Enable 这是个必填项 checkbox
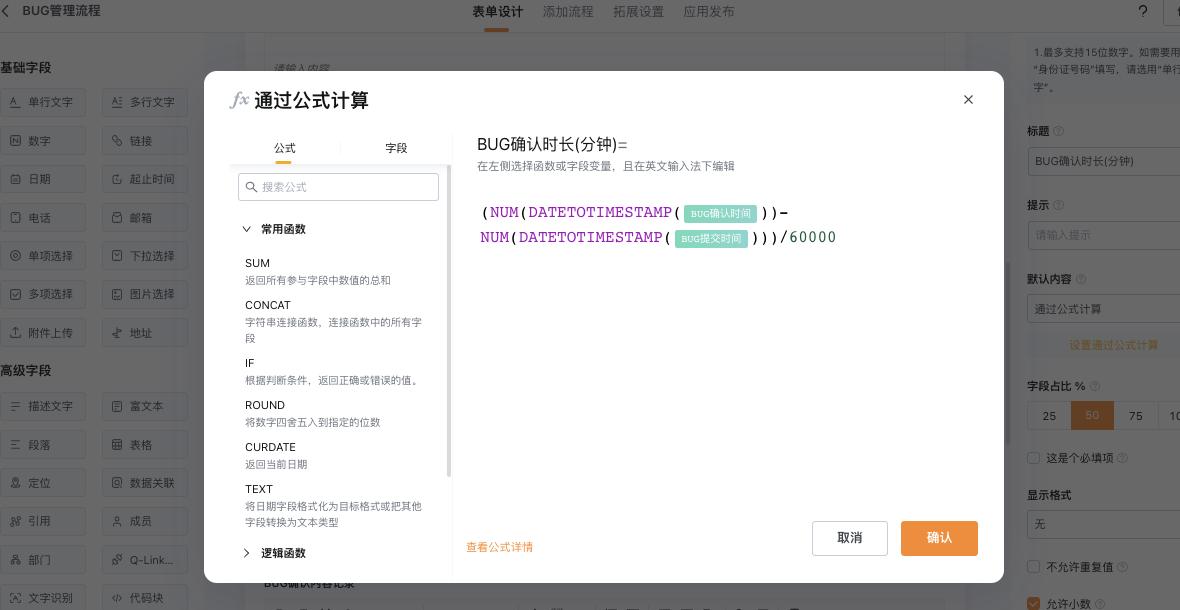Image resolution: width=1180 pixels, height=610 pixels. click(1034, 458)
